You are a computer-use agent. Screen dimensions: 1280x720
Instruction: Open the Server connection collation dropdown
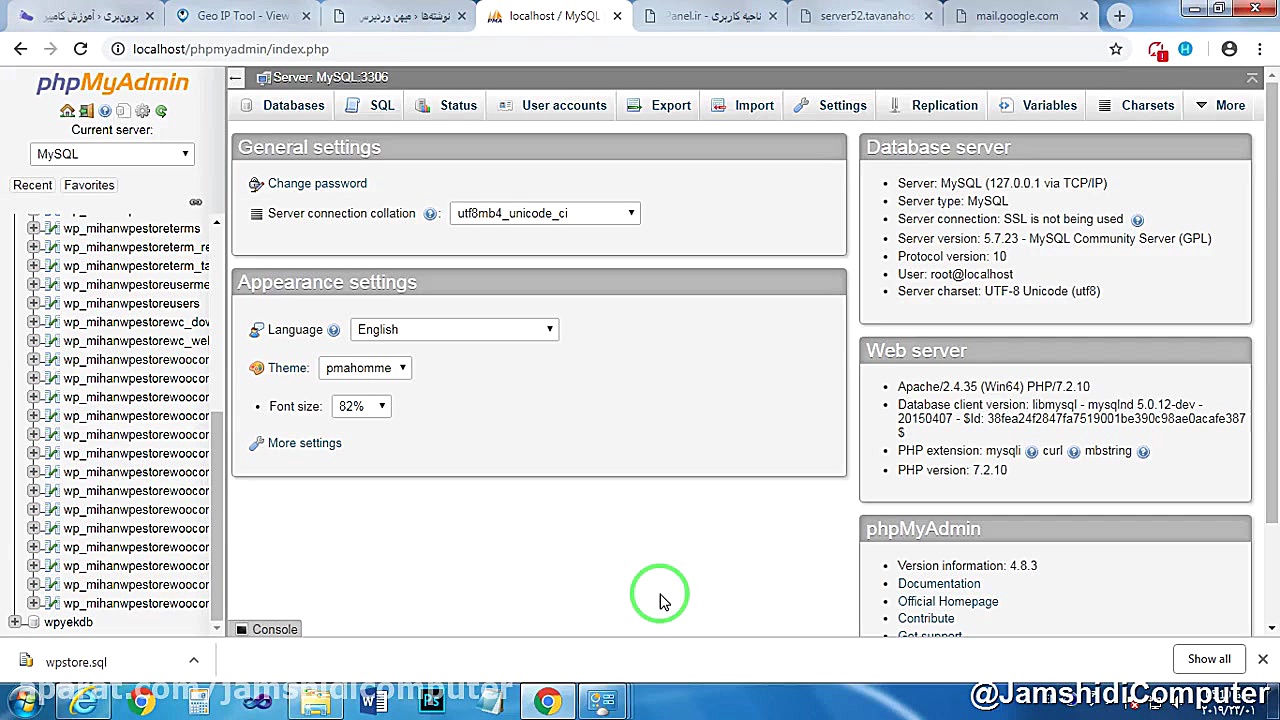point(545,213)
